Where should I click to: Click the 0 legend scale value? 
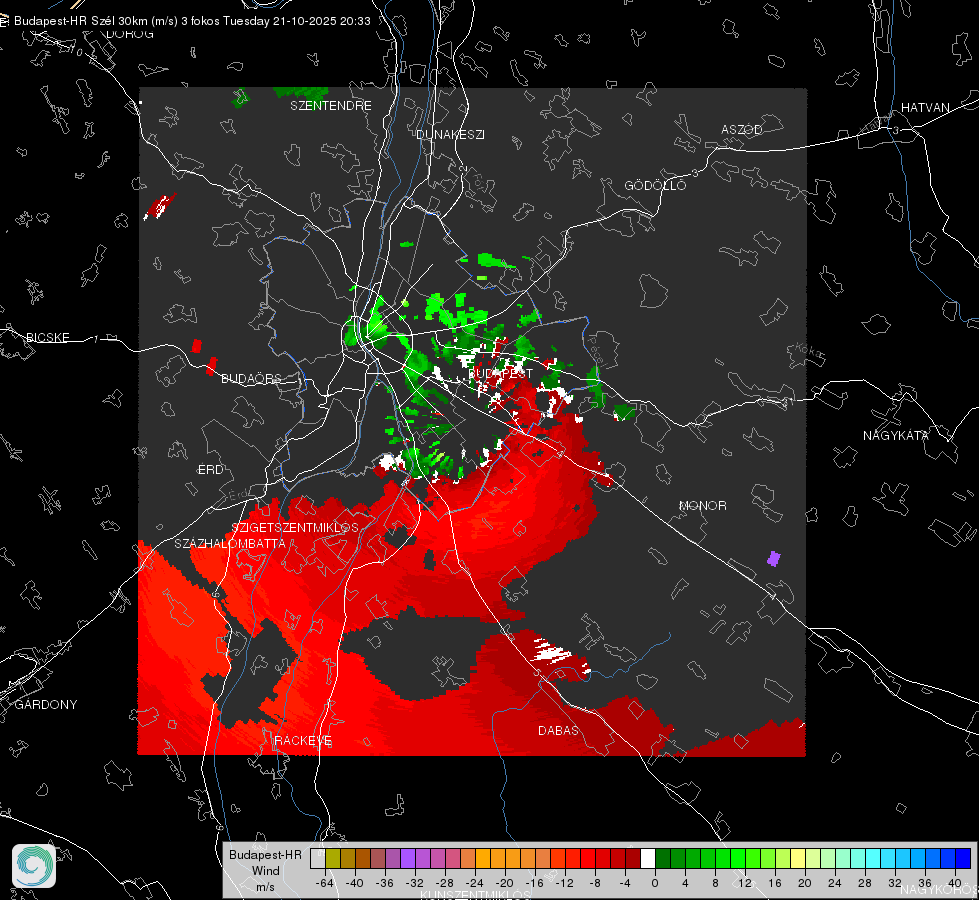[x=654, y=883]
